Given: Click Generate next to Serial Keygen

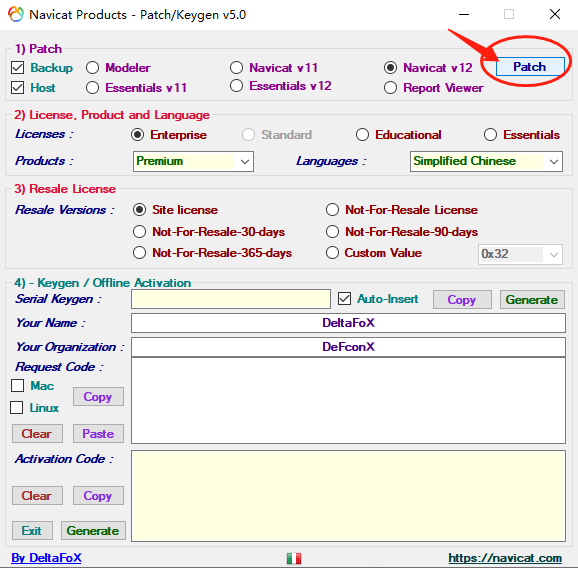Looking at the screenshot, I should click(532, 300).
